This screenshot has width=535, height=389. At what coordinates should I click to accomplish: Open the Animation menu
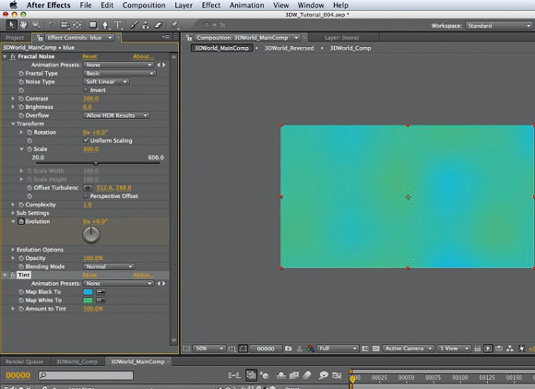[x=247, y=5]
